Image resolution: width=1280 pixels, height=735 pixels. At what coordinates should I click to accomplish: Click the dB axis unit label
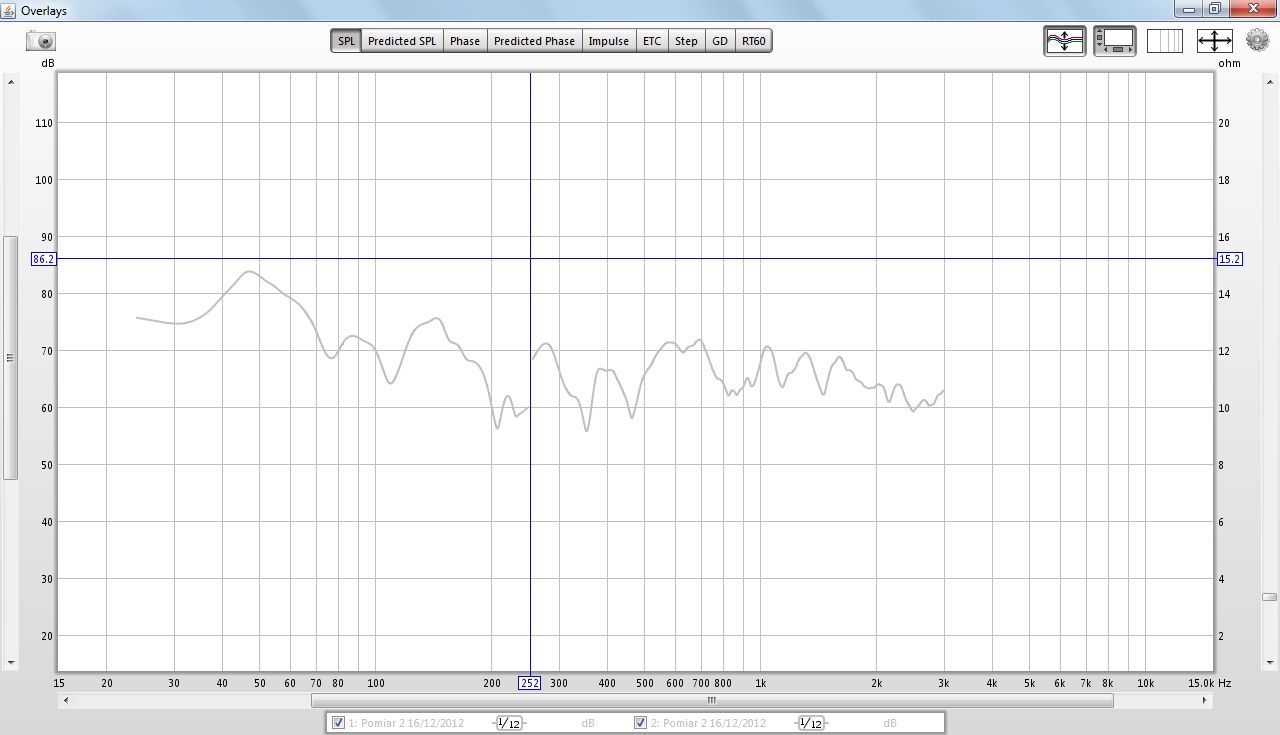pos(47,63)
